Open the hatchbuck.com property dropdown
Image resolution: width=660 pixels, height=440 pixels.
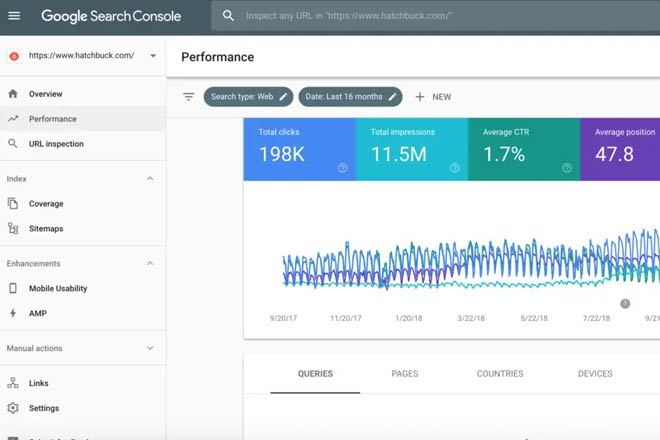[x=153, y=56]
